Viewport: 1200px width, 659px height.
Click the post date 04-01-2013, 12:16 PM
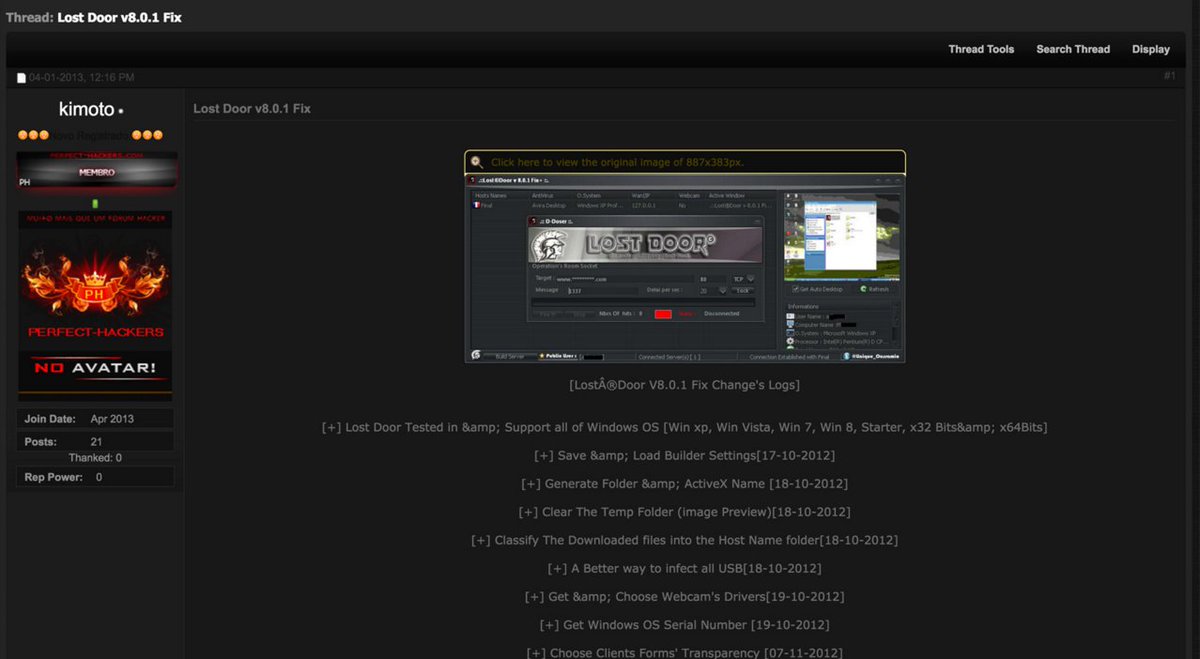pyautogui.click(x=81, y=77)
